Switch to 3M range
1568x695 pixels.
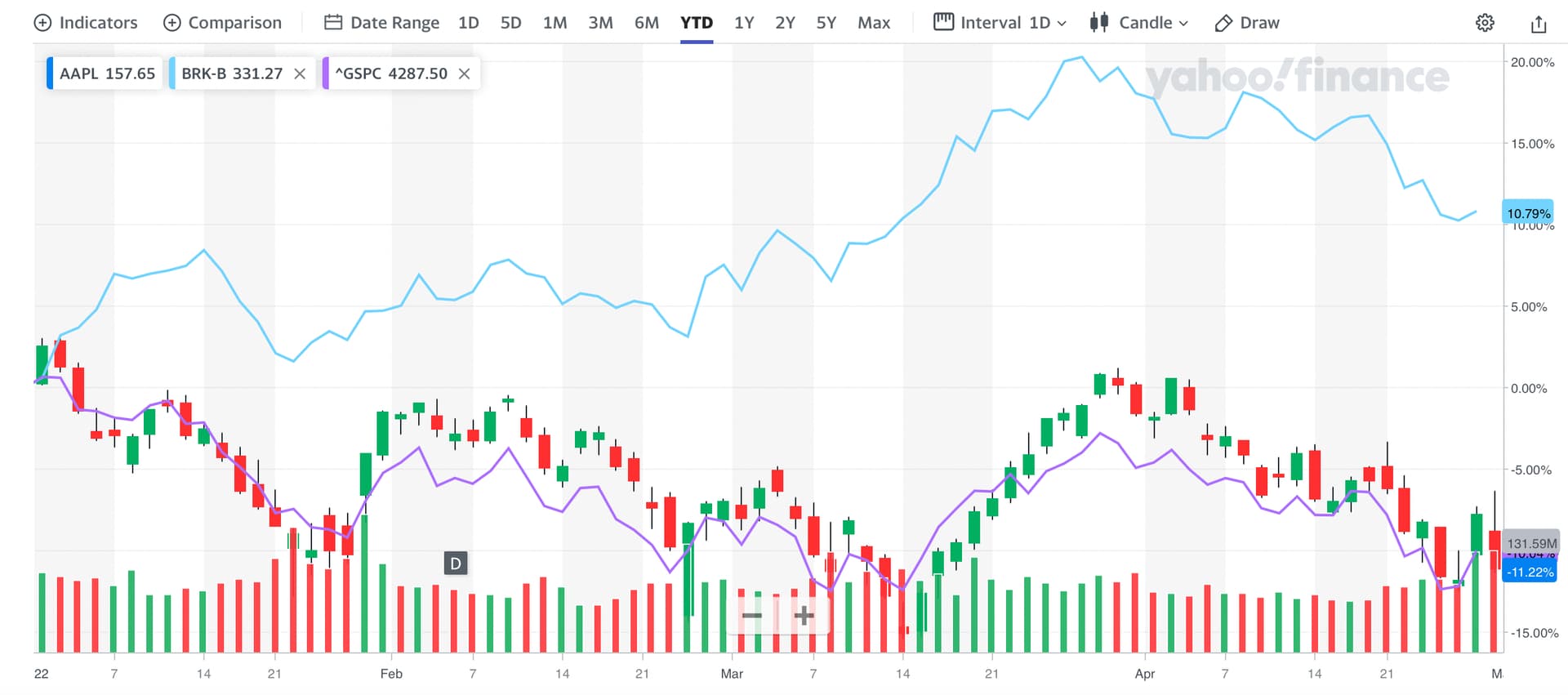coord(600,23)
